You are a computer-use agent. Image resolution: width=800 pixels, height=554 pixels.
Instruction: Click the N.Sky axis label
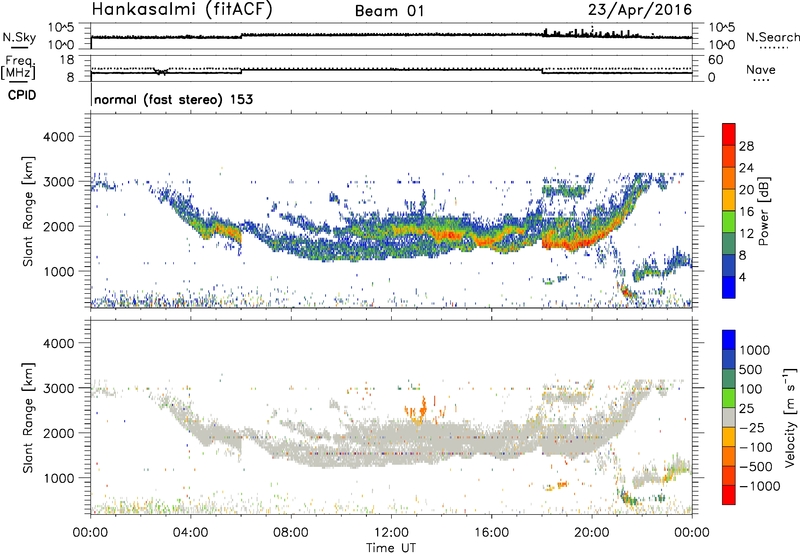tap(19, 37)
